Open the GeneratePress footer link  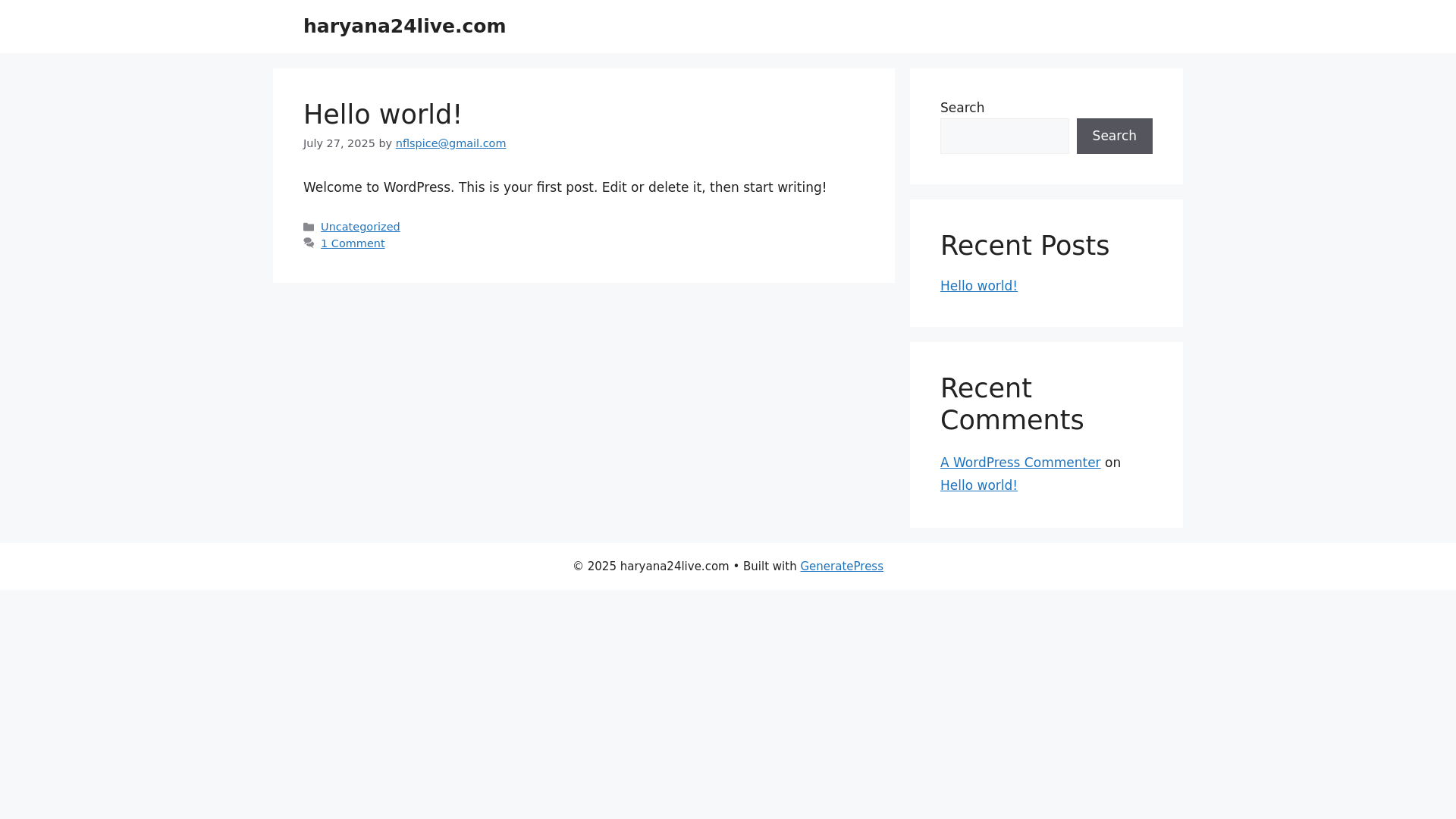(841, 566)
